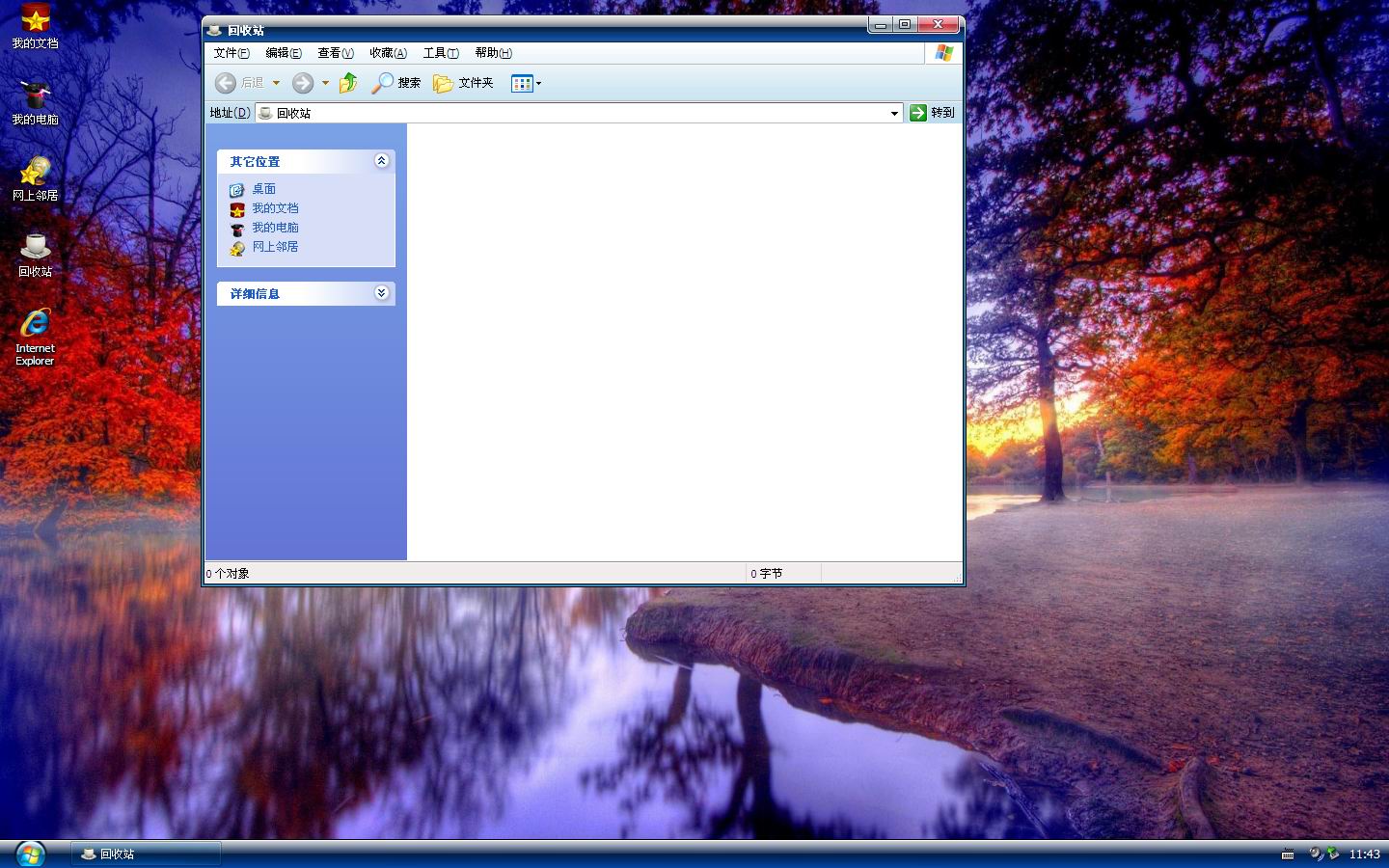Maximize the 回收站 window
The height and width of the screenshot is (868, 1389).
pyautogui.click(x=905, y=25)
